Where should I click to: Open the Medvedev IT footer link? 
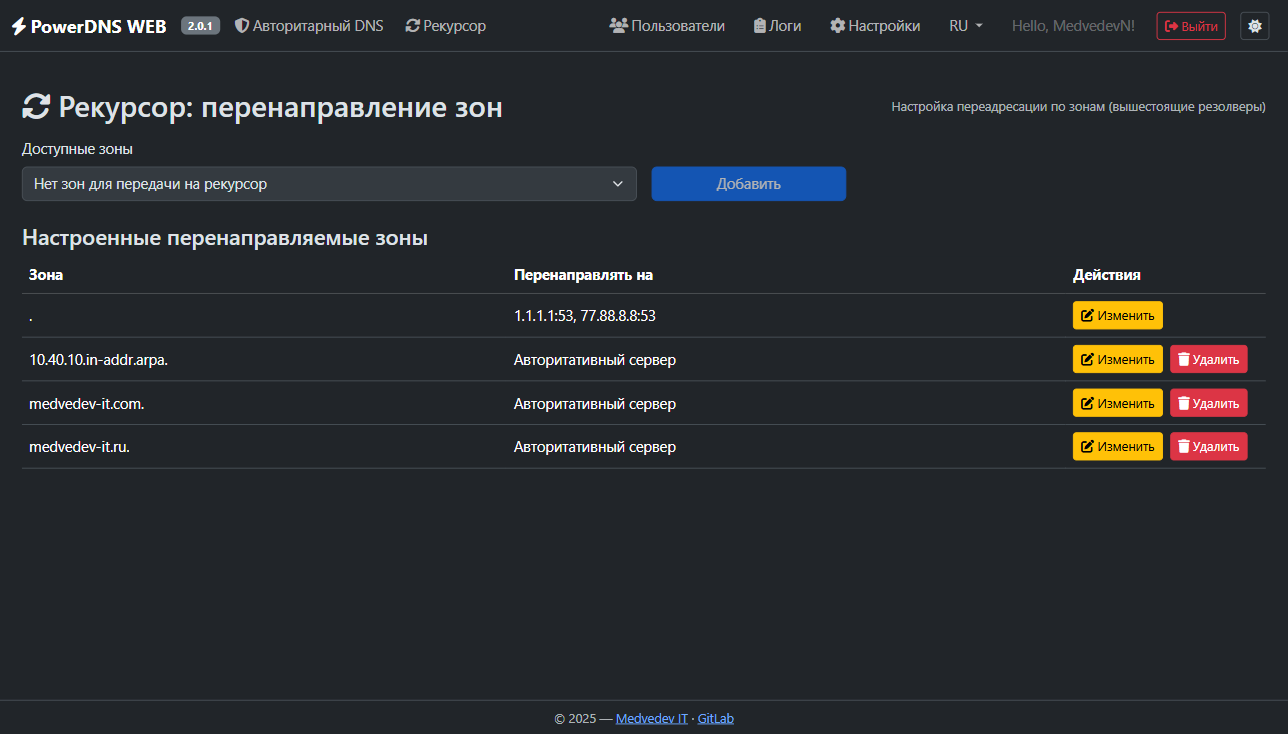pos(651,718)
